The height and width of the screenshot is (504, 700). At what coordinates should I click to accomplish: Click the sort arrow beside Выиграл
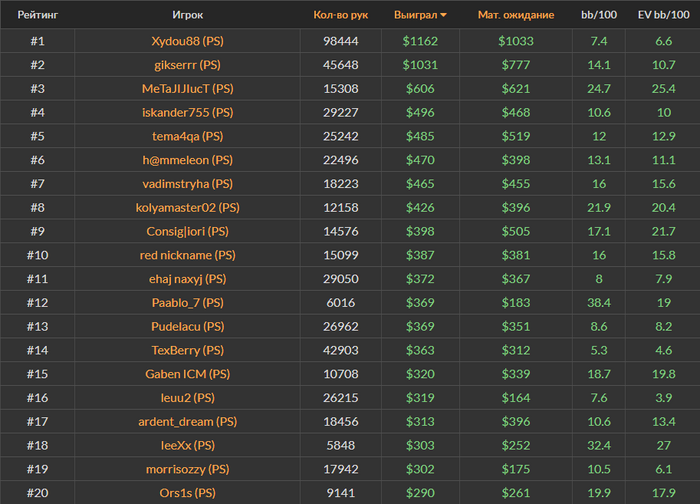coord(443,16)
